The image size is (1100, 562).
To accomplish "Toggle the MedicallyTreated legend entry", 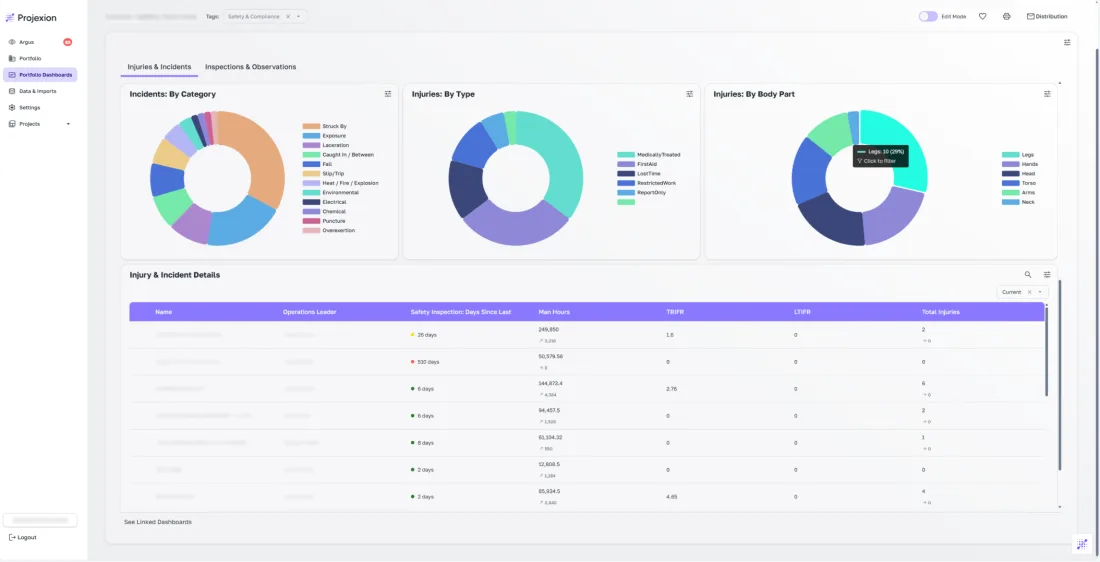I will click(649, 154).
